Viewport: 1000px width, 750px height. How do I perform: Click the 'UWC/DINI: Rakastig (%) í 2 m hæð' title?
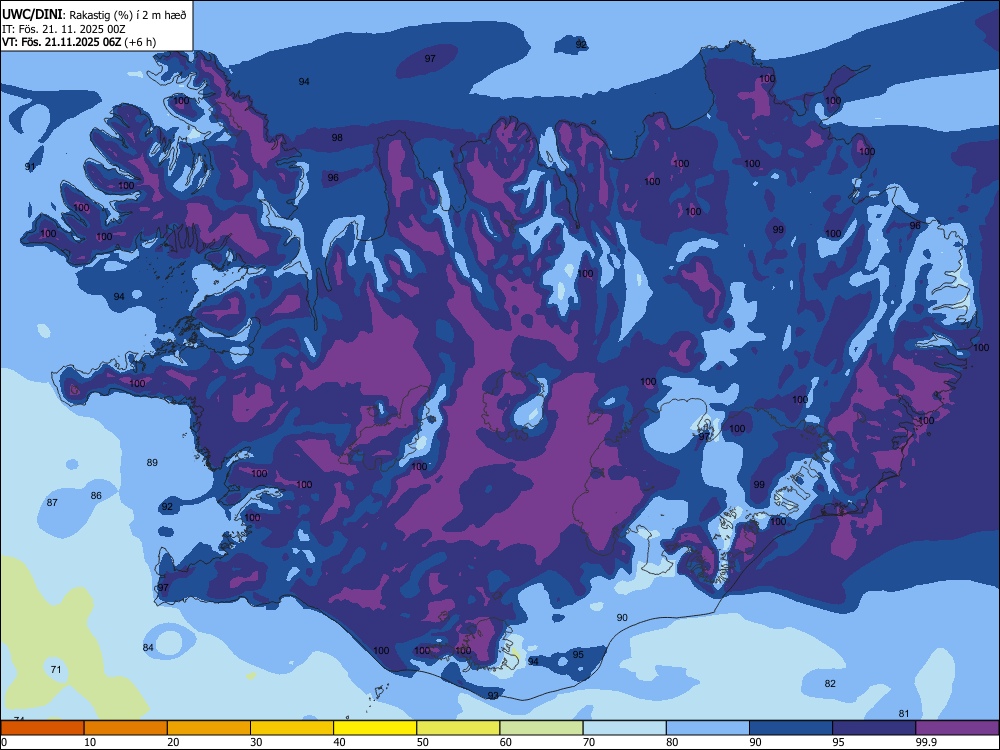tap(94, 15)
